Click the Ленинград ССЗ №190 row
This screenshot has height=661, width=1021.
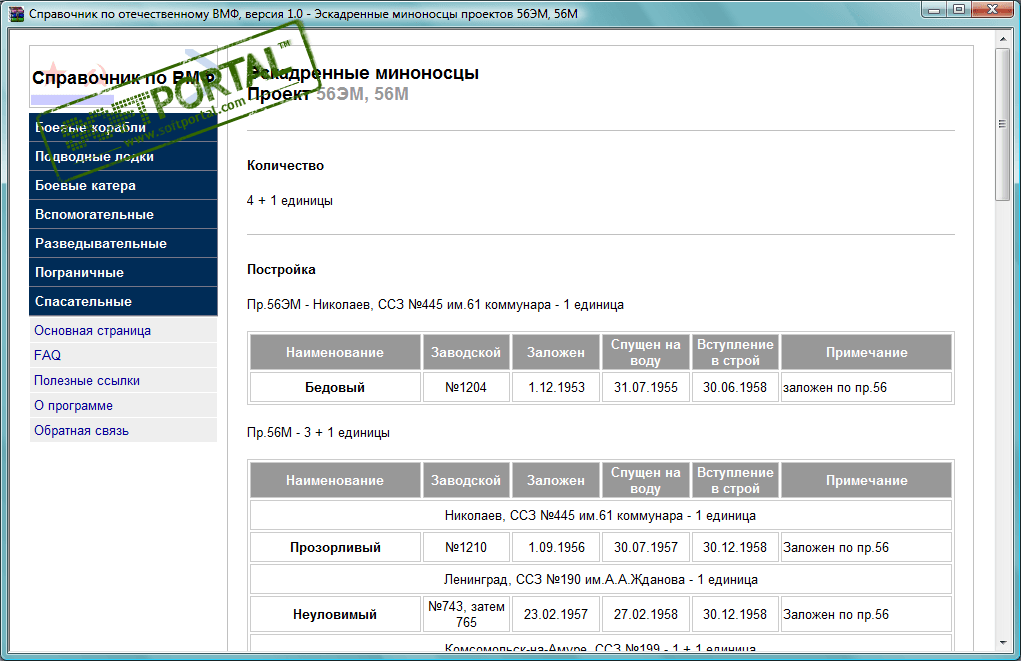(x=601, y=580)
